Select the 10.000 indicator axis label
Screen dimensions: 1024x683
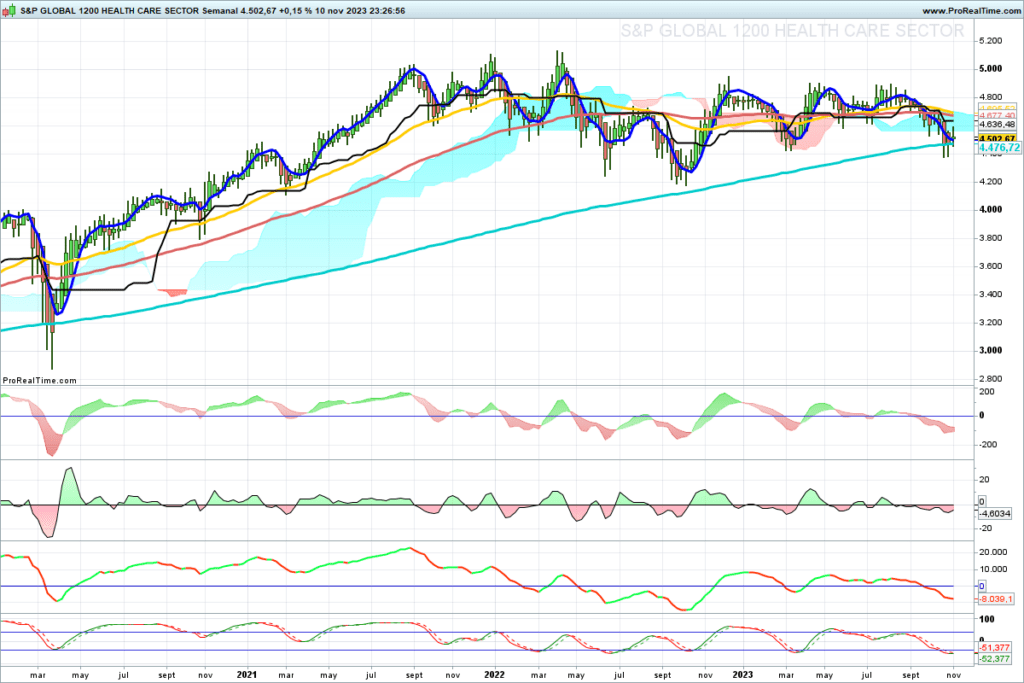tap(993, 569)
